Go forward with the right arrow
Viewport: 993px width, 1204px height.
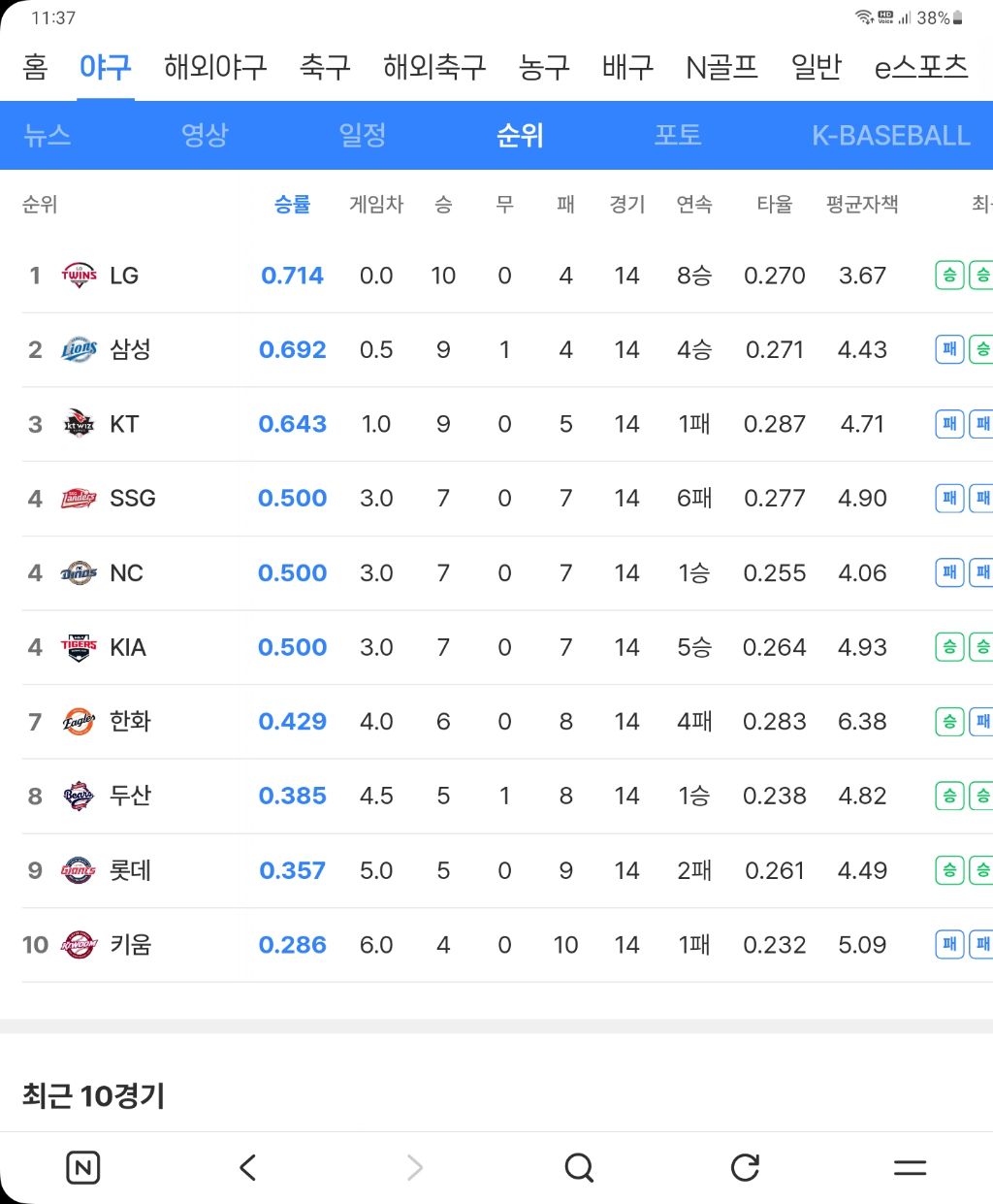coord(414,1167)
